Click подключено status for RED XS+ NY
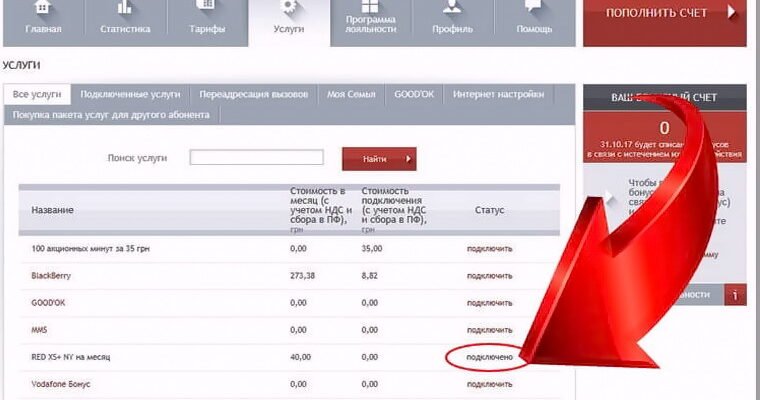Image resolution: width=760 pixels, height=400 pixels. [490, 357]
